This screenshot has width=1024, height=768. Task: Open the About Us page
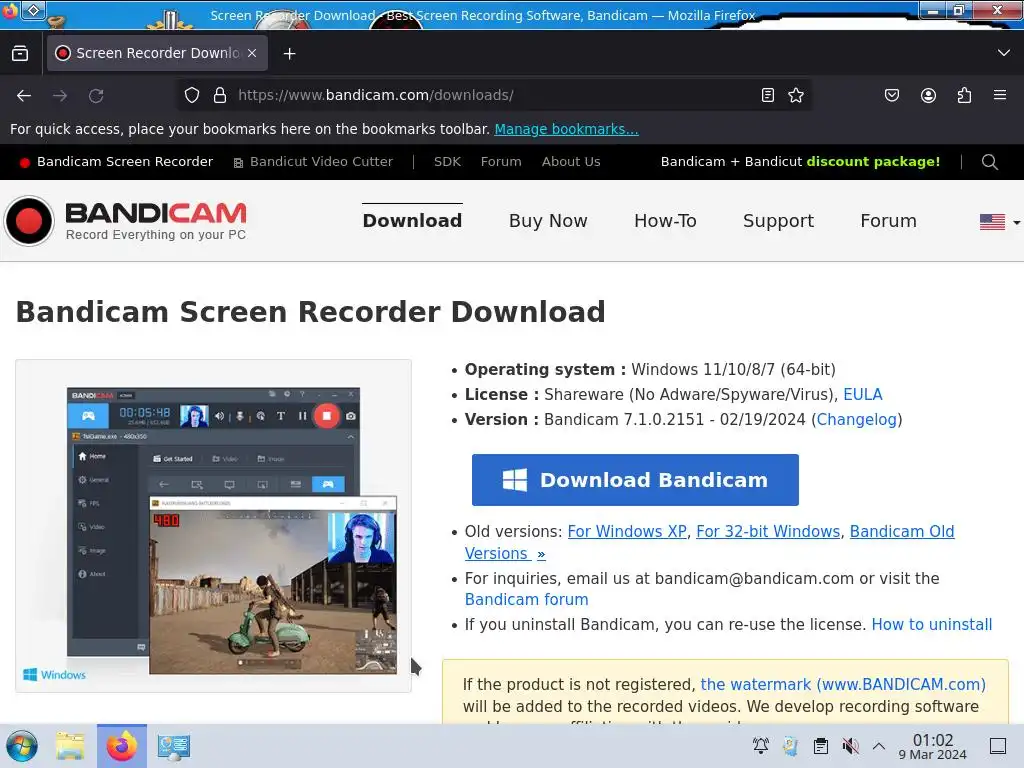click(x=571, y=162)
